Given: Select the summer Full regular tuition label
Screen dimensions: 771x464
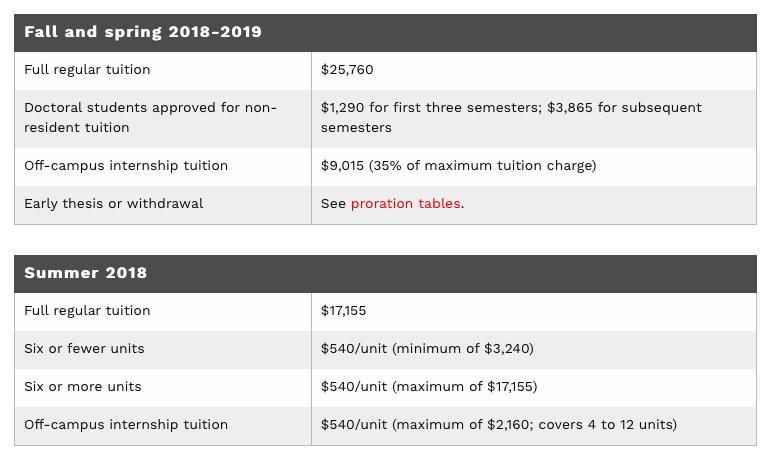Looking at the screenshot, I should pos(87,311).
